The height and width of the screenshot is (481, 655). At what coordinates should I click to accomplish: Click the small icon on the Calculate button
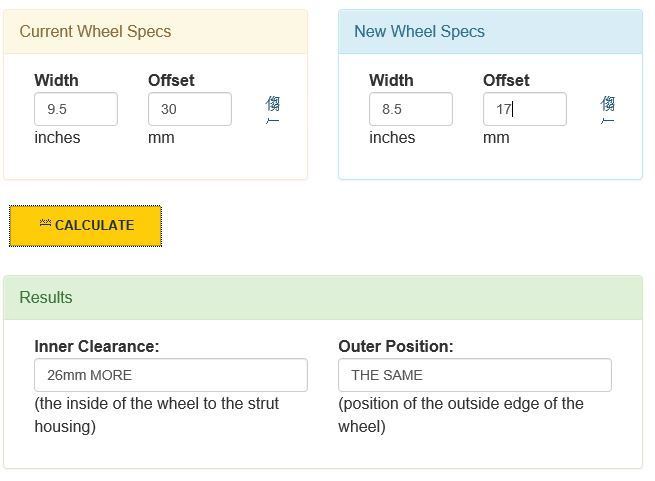tap(45, 224)
